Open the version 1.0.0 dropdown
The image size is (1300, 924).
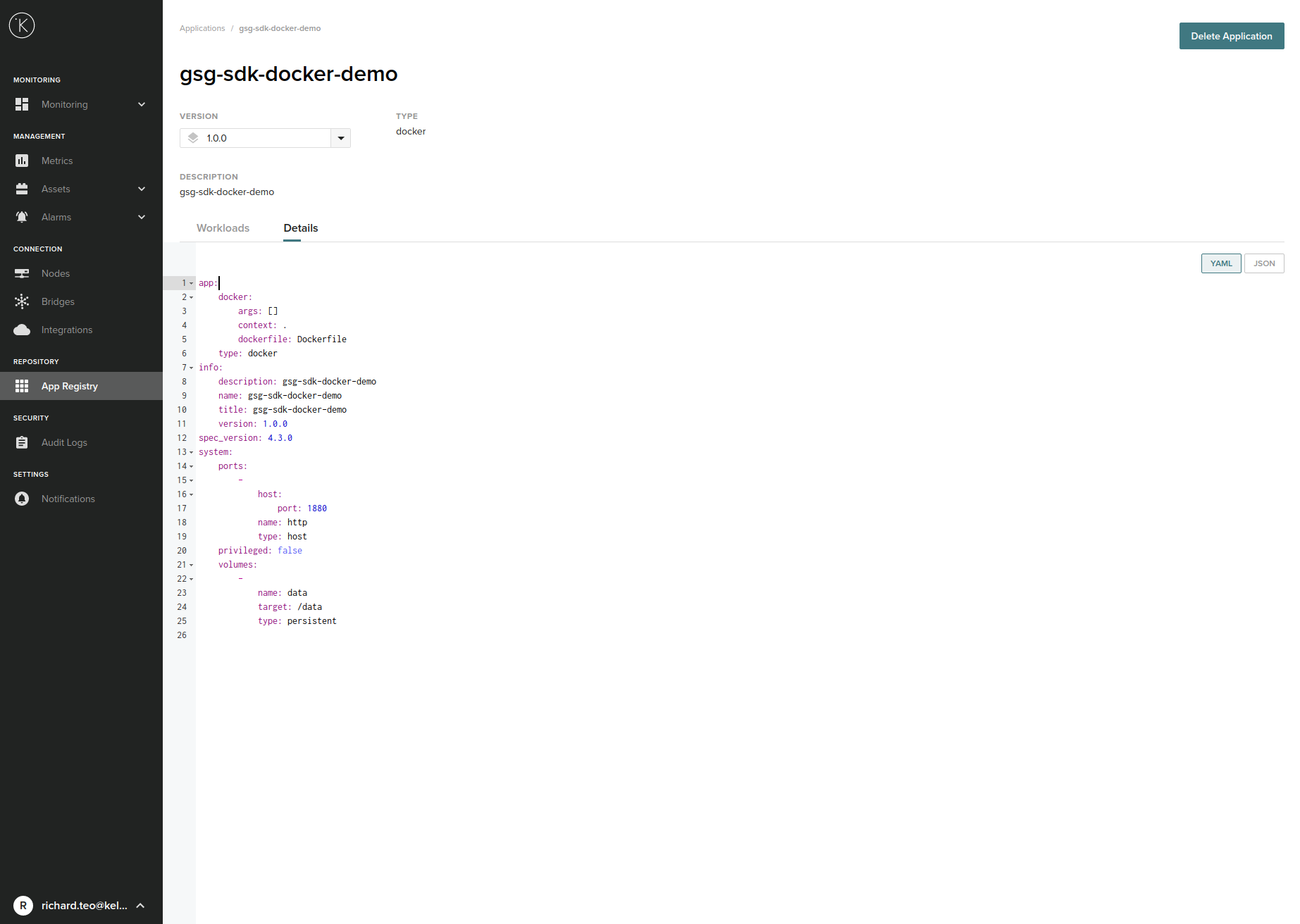click(x=340, y=138)
